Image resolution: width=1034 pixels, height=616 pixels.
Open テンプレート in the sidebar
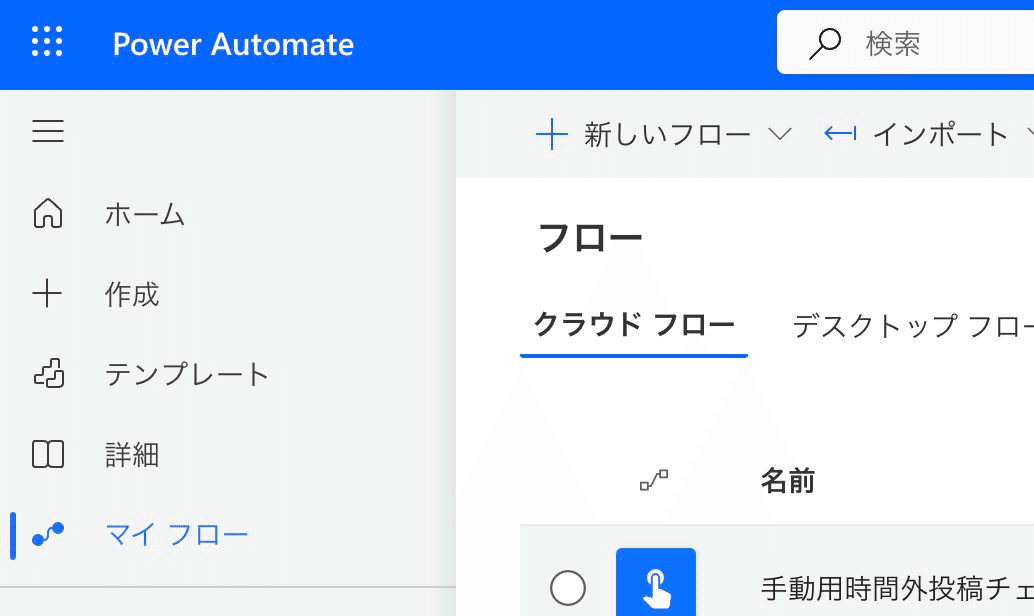click(x=187, y=374)
